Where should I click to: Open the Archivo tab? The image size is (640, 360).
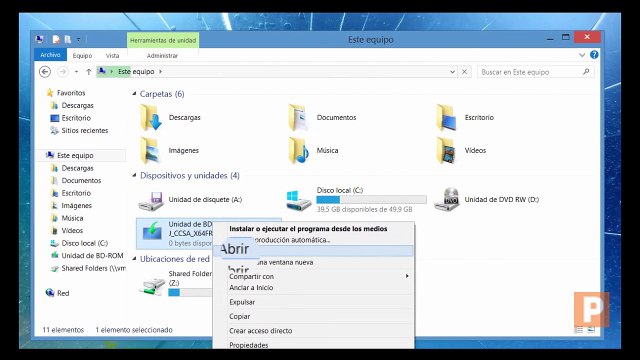(50, 55)
